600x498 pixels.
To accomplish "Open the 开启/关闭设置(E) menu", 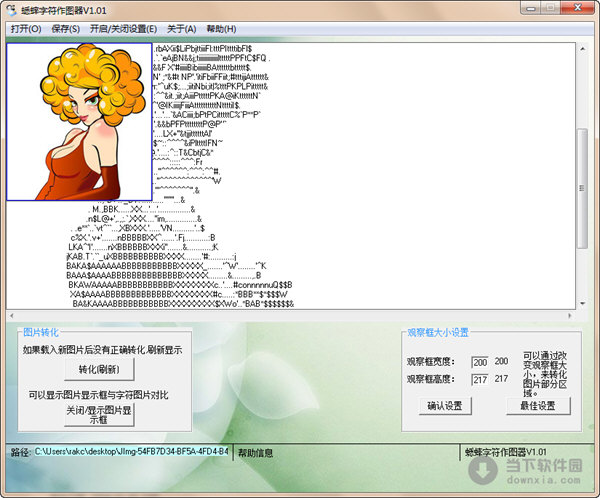I will point(123,29).
